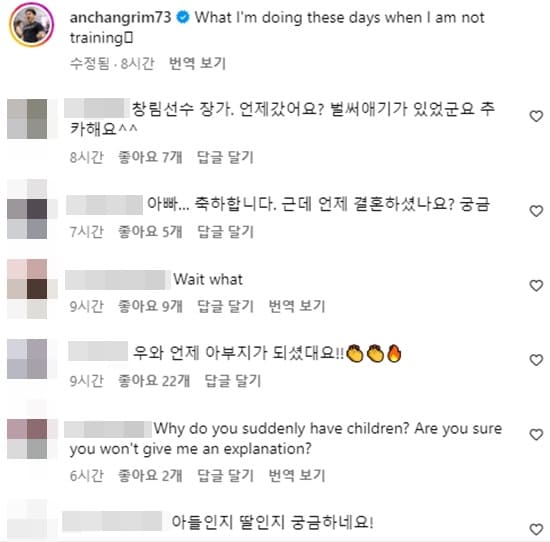Click the verified badge next to anchangrim73
The height and width of the screenshot is (542, 550).
pyautogui.click(x=183, y=17)
